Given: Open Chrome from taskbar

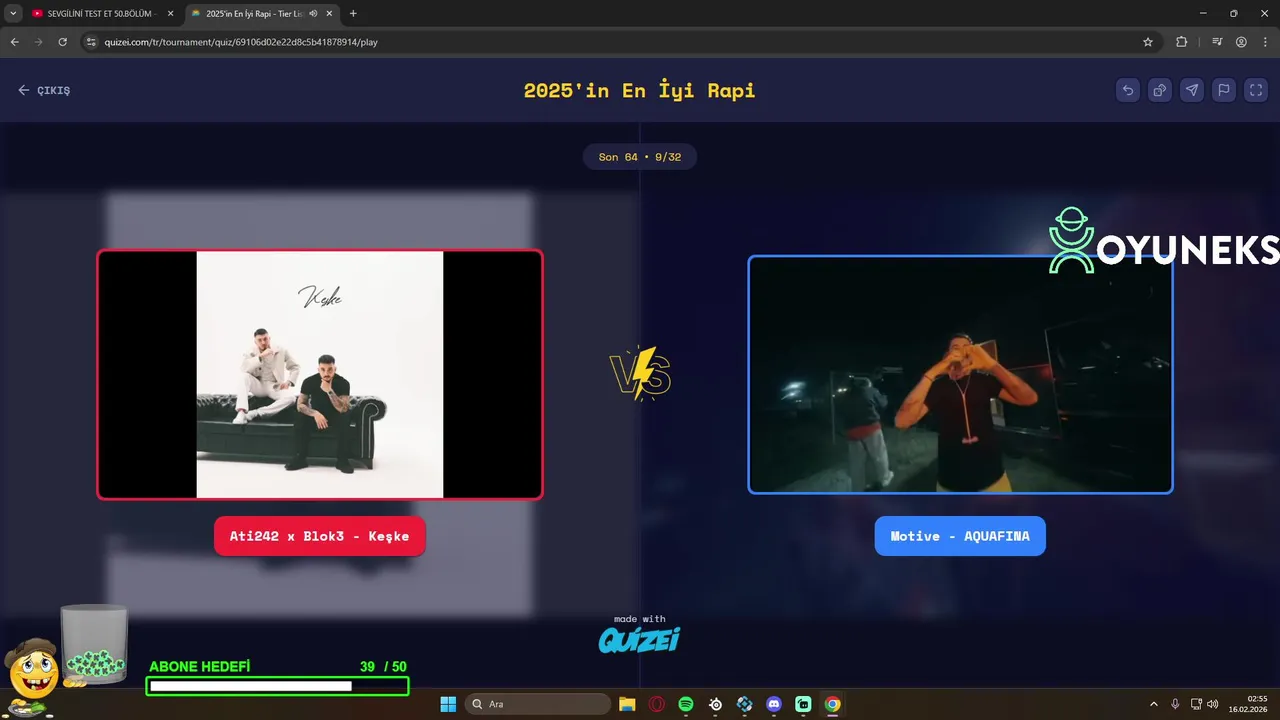Looking at the screenshot, I should click(x=832, y=704).
